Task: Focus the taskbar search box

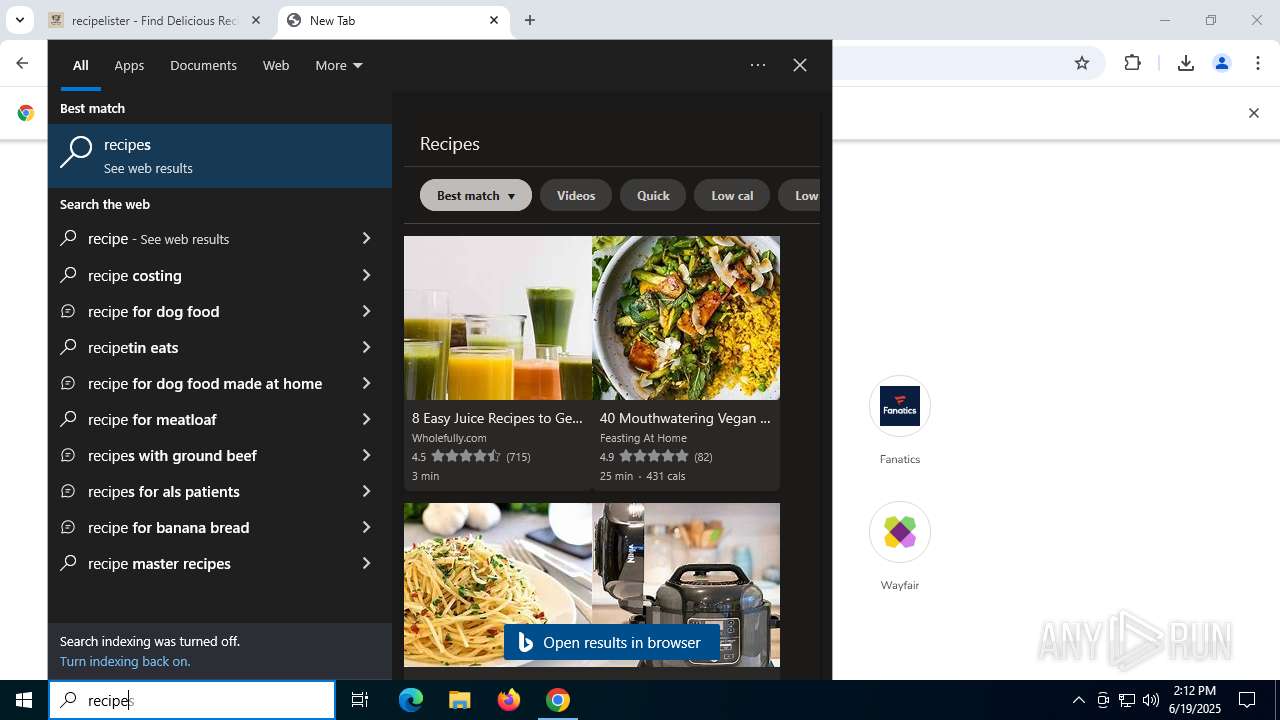Action: [x=192, y=700]
